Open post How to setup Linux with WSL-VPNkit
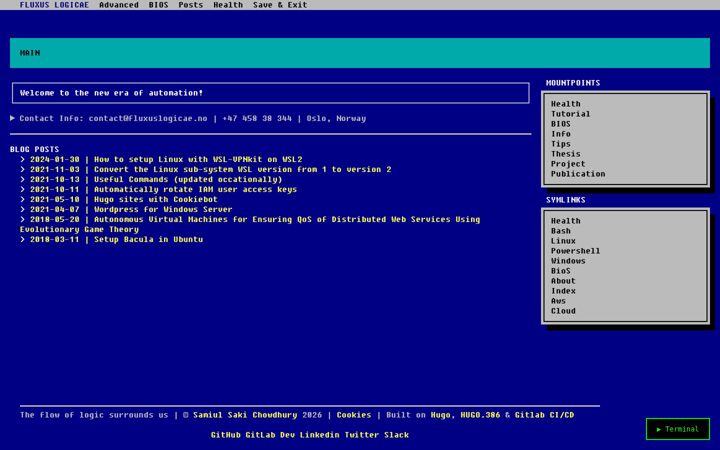Viewport: 720px width, 450px height. click(198, 159)
